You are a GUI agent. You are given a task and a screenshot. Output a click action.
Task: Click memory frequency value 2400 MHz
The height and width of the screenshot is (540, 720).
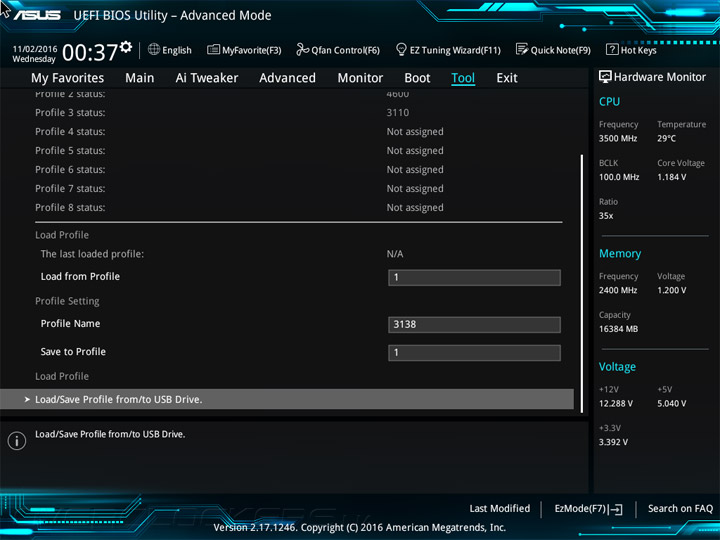[618, 290]
